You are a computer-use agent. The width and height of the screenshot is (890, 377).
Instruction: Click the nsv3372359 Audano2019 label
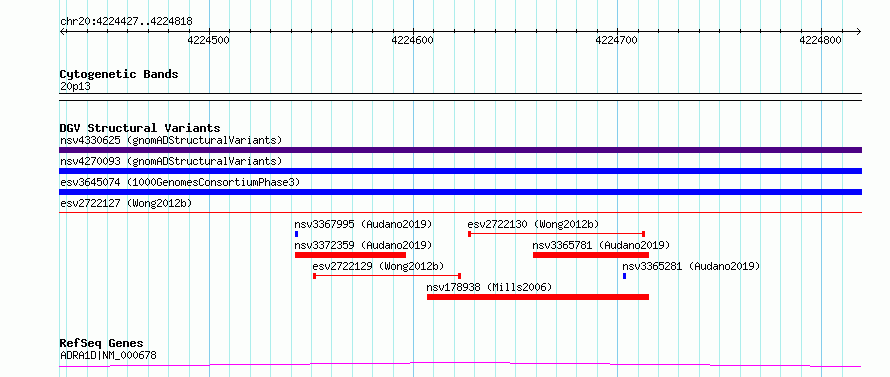pos(363,245)
